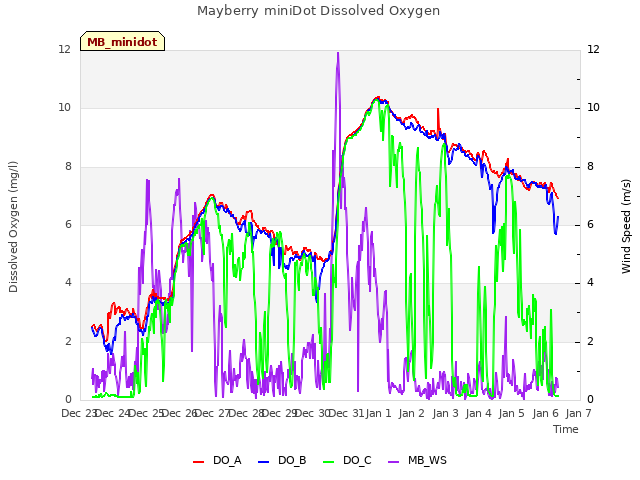The image size is (640, 480).
Task: Click the MB_minidot label box
Action: click(x=122, y=41)
